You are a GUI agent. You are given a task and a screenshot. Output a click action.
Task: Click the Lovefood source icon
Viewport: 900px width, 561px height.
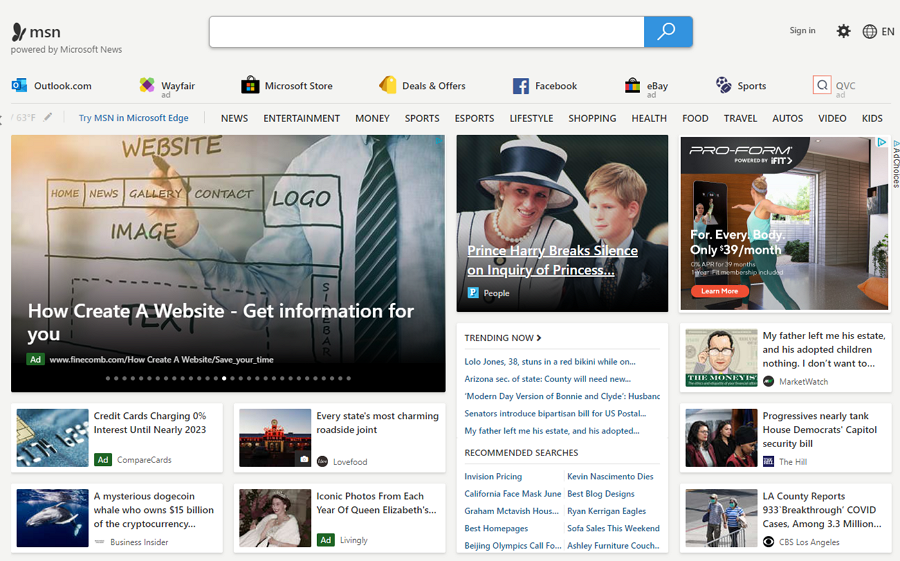click(x=323, y=461)
